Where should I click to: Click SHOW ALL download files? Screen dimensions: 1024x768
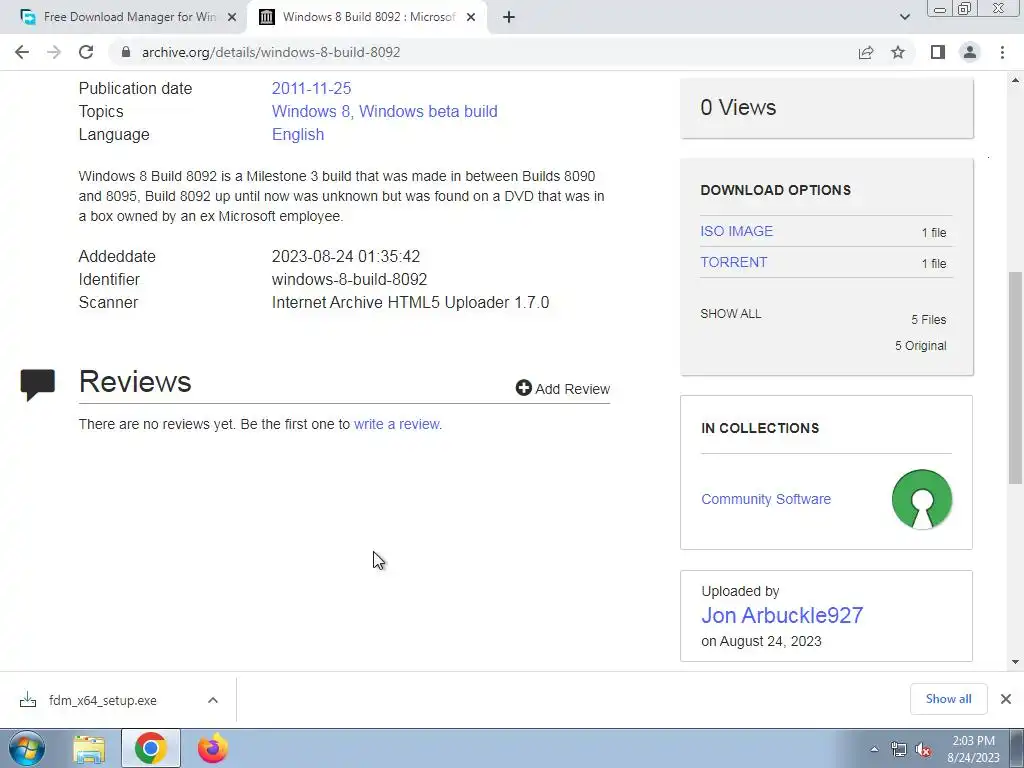(x=731, y=313)
